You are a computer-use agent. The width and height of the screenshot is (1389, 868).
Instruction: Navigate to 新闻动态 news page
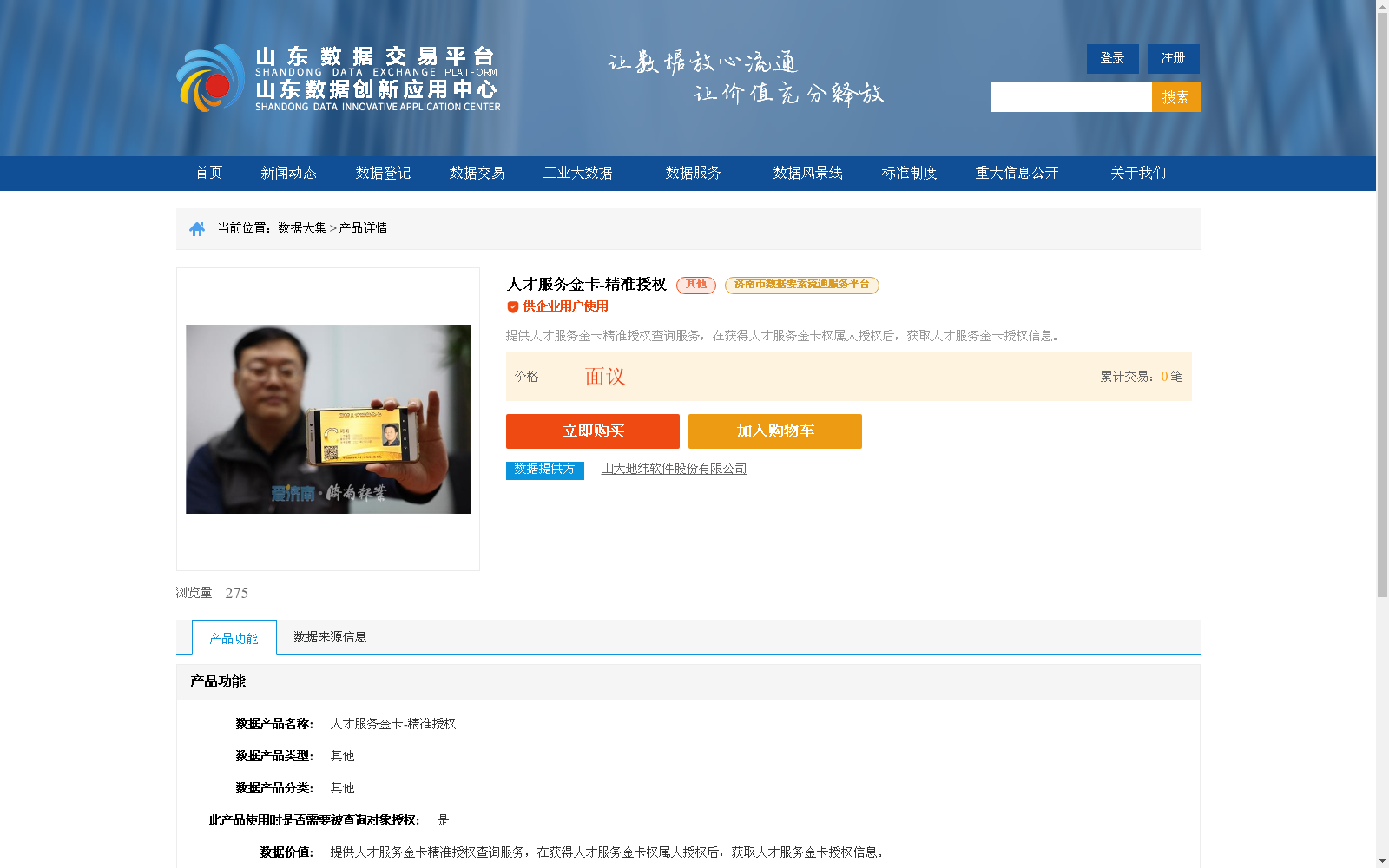coord(288,173)
